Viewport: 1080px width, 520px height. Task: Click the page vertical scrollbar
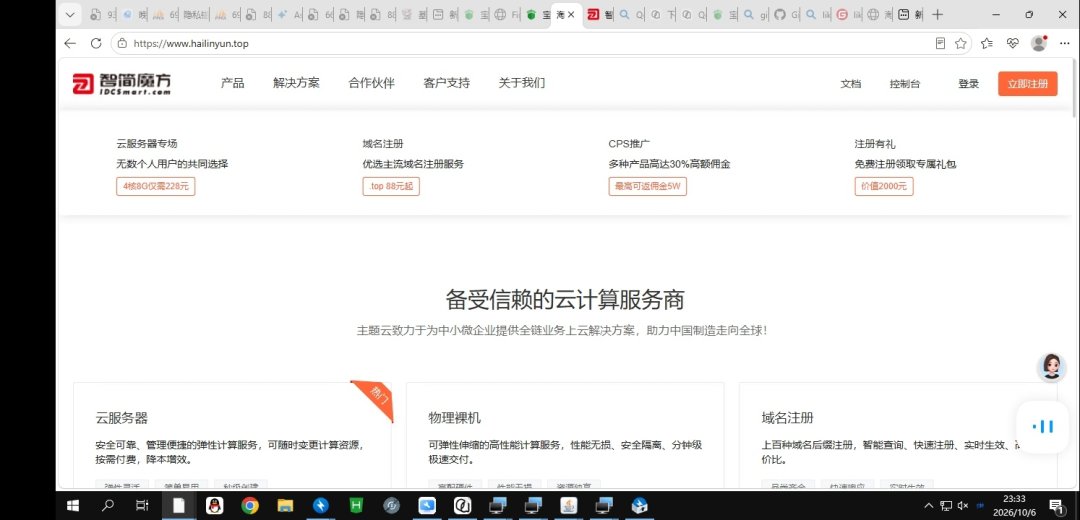(x=1075, y=90)
